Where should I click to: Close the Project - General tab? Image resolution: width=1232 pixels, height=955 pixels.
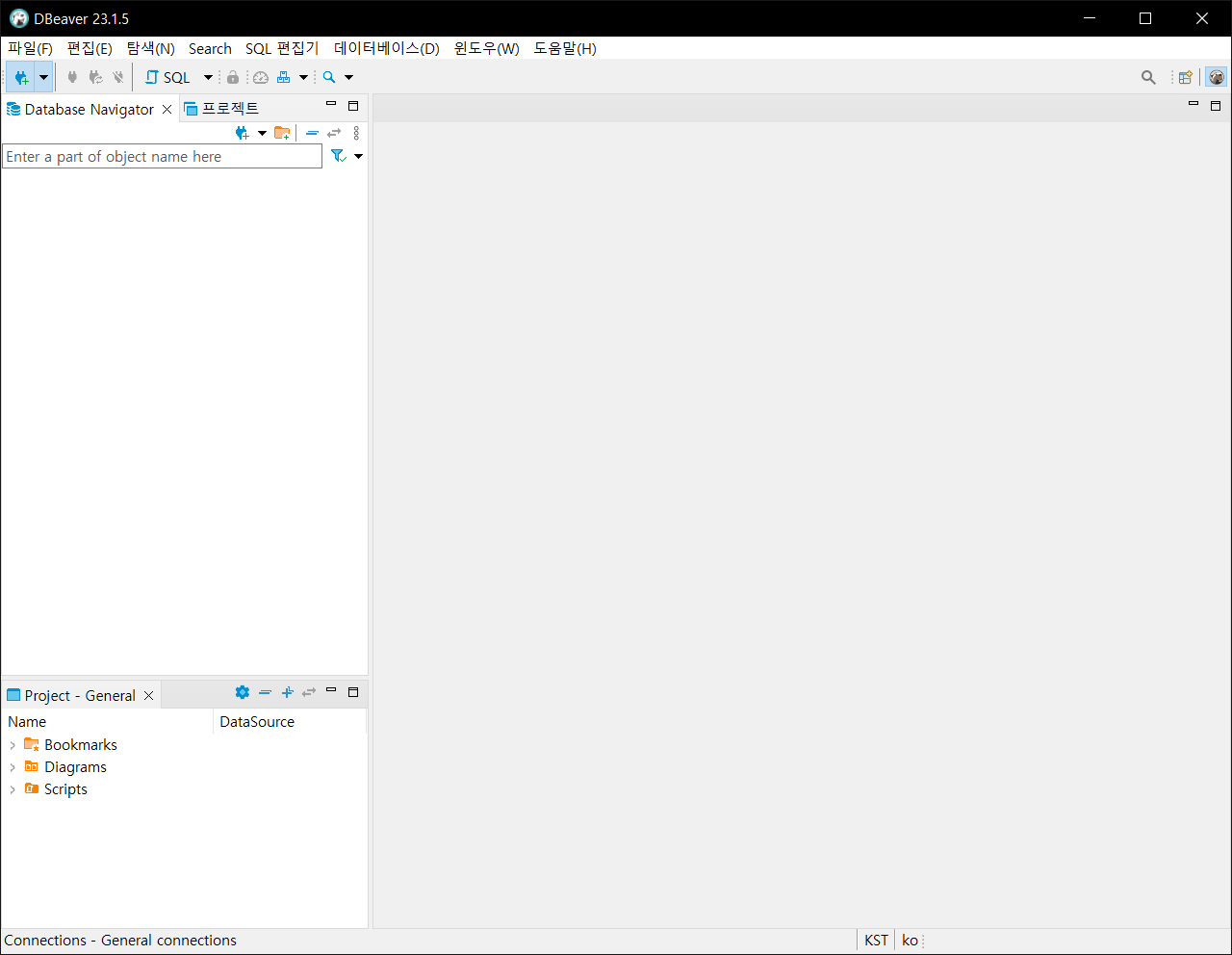pyautogui.click(x=148, y=695)
